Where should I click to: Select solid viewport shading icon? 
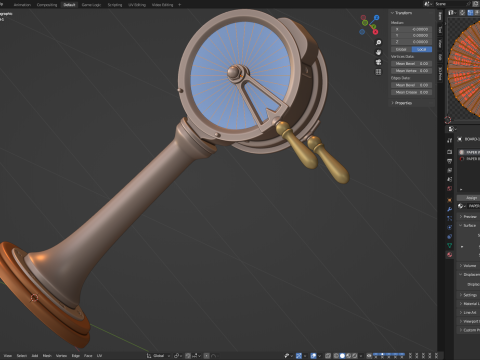tap(342, 356)
